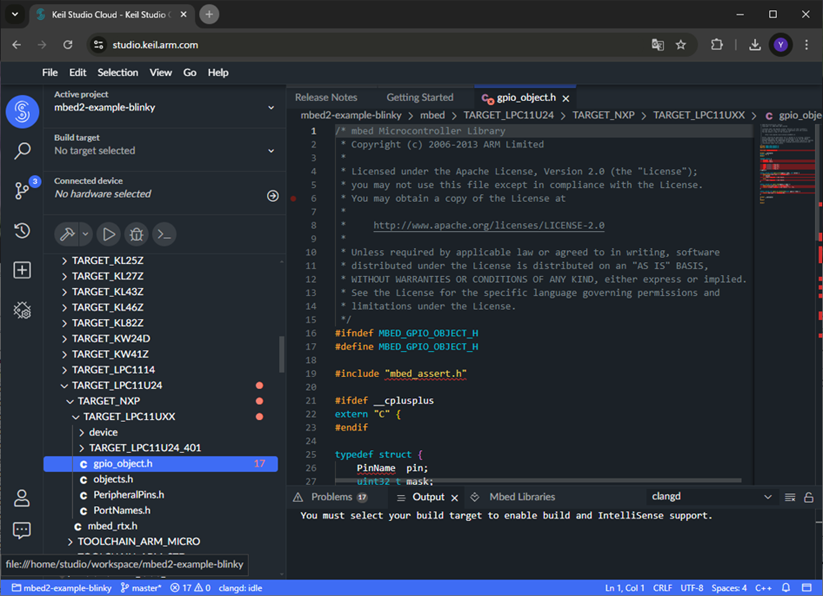Open the serial monitor terminal icon
The height and width of the screenshot is (596, 823).
[165, 234]
